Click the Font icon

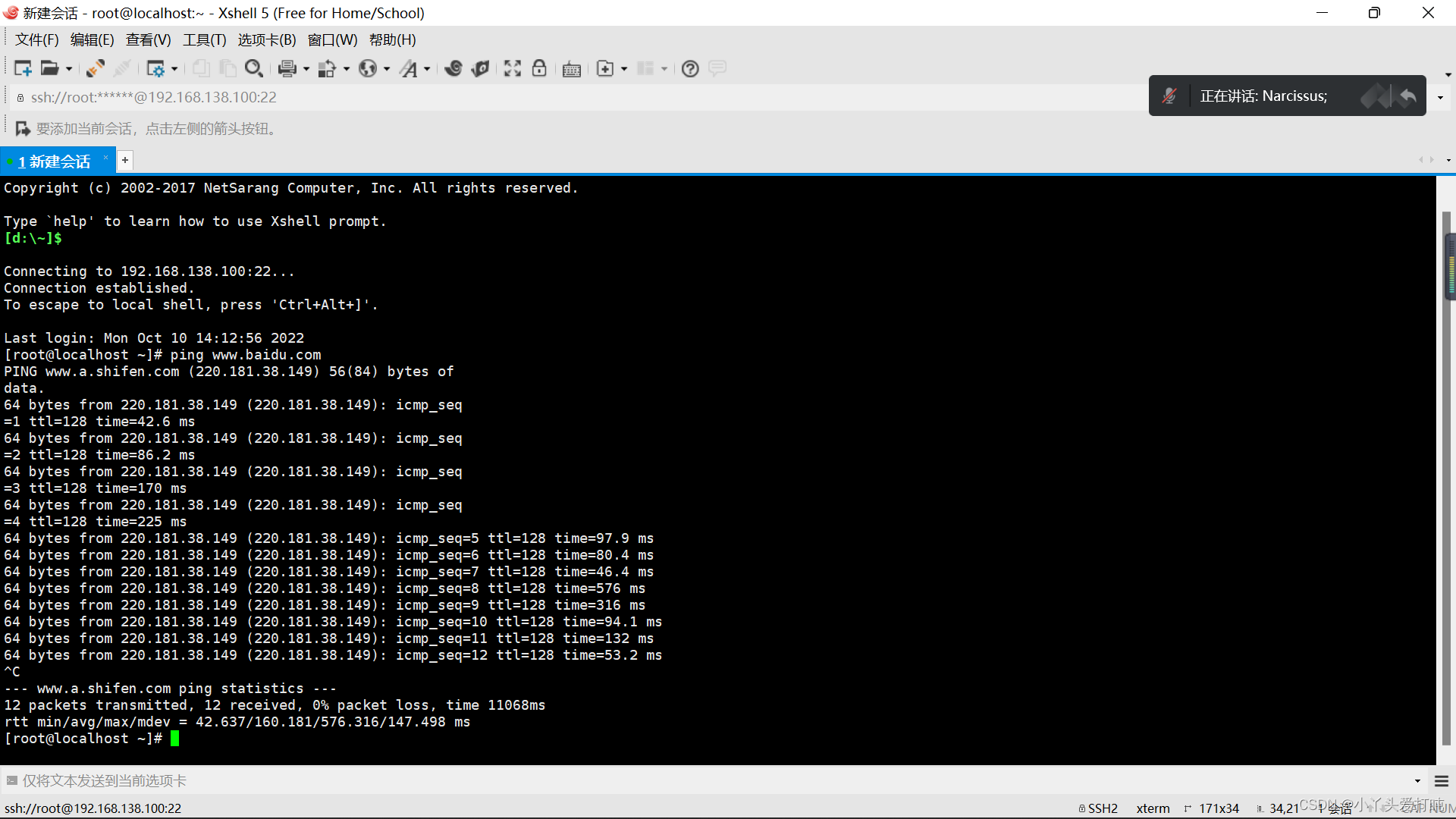[x=409, y=69]
